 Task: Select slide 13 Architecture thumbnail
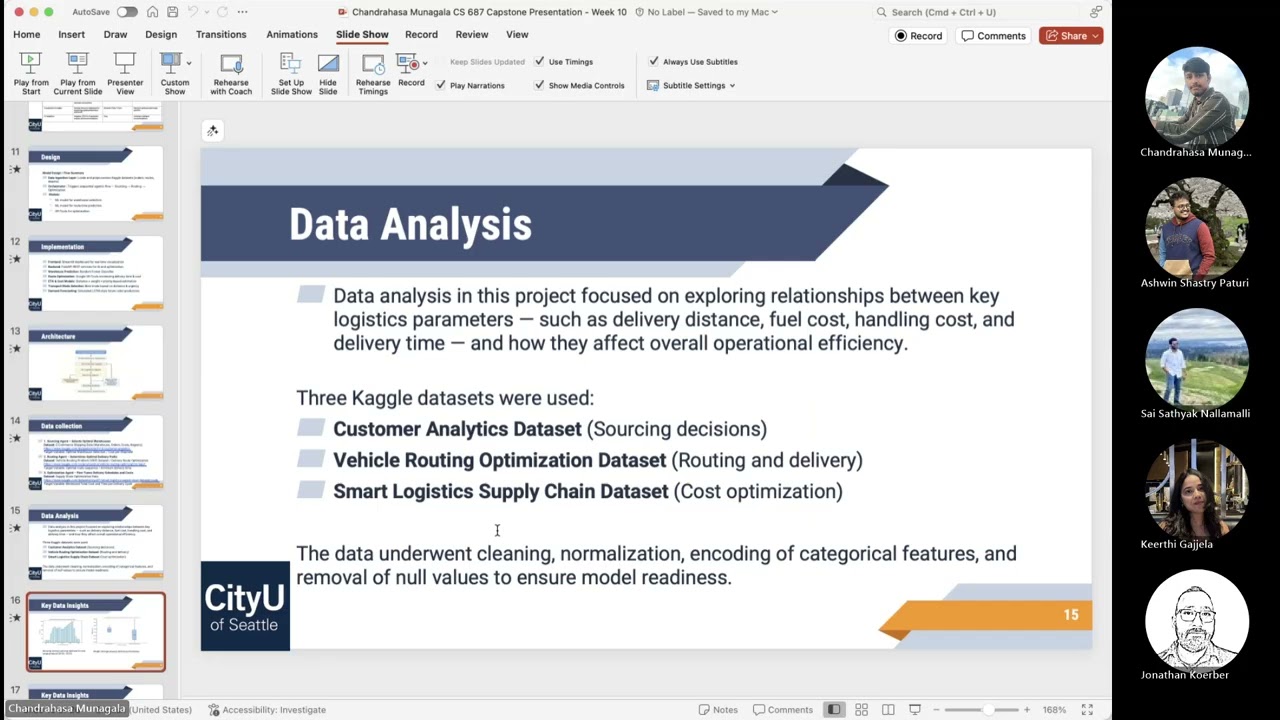click(x=96, y=364)
